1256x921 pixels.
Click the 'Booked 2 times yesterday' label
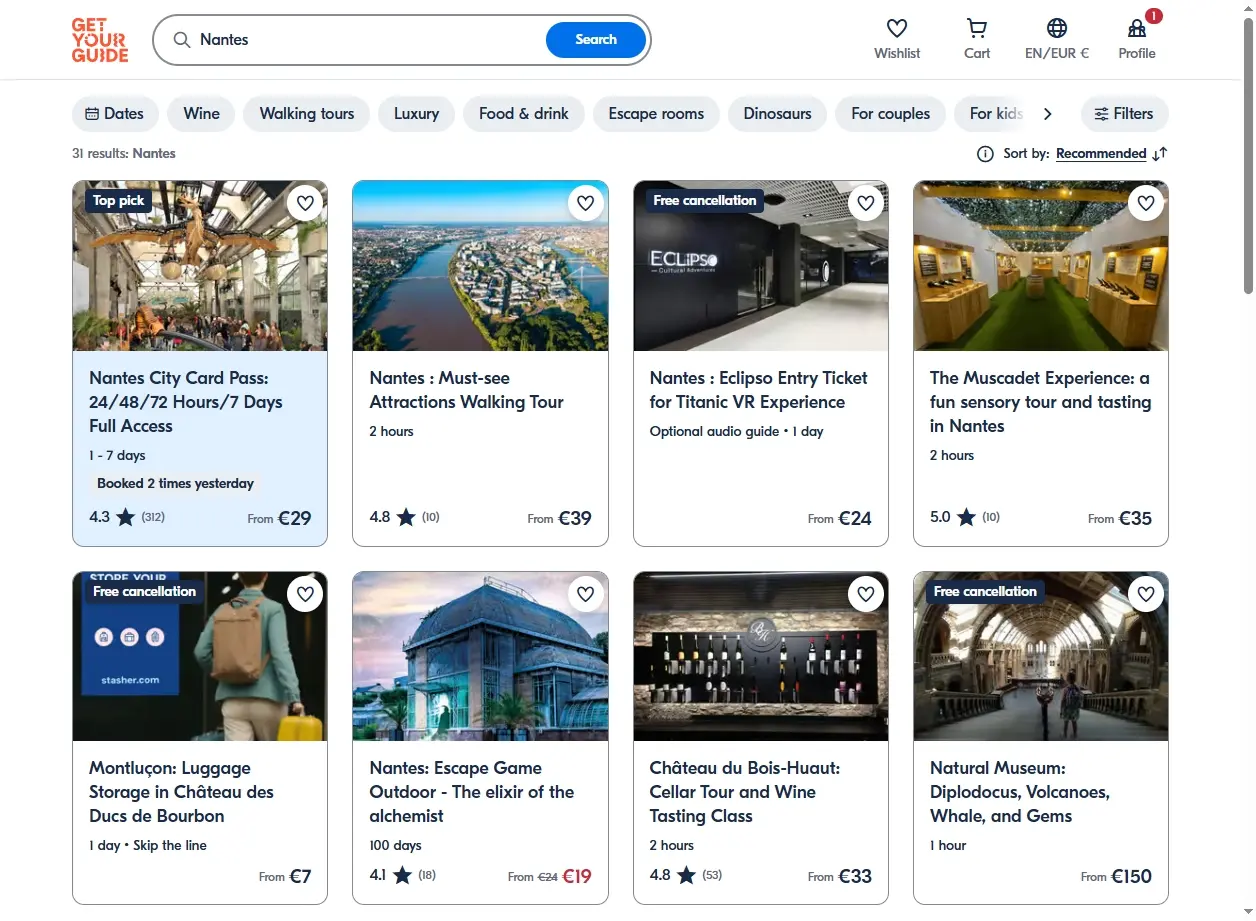click(x=175, y=483)
